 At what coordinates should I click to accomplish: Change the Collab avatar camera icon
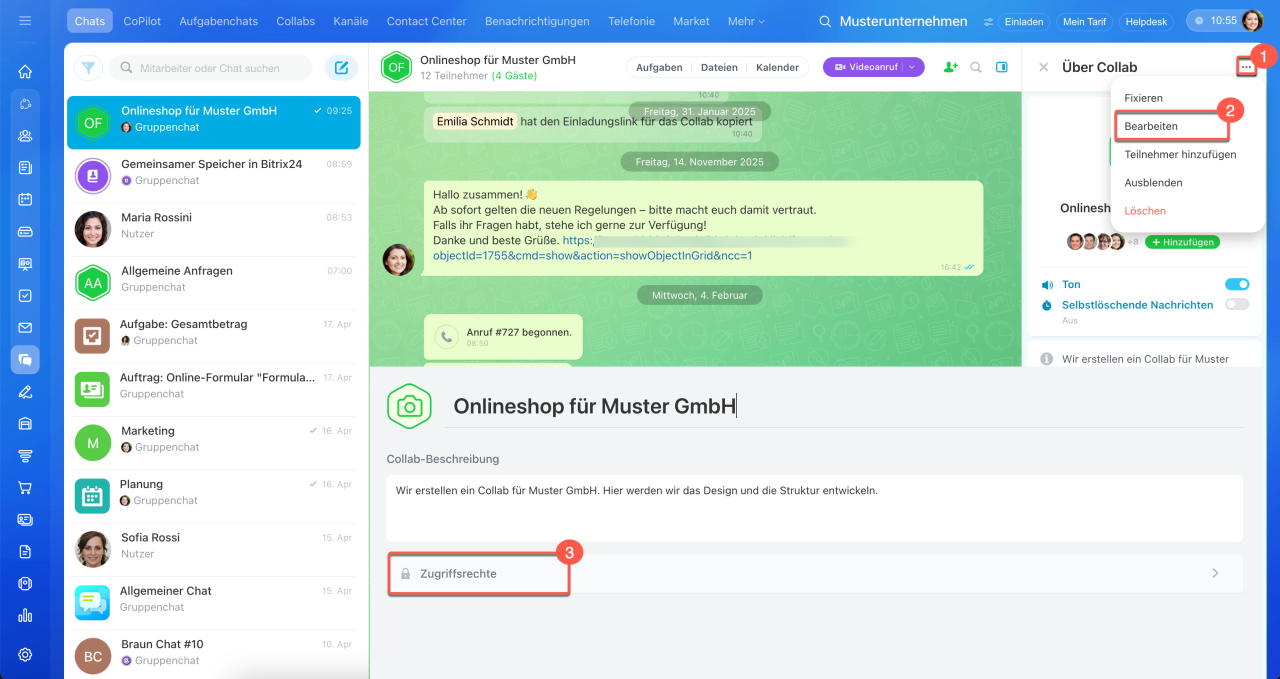pos(409,406)
